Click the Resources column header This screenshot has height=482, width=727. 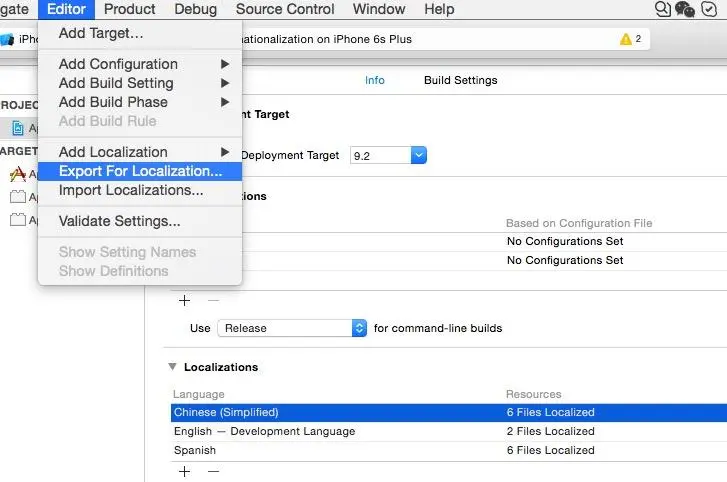533,394
